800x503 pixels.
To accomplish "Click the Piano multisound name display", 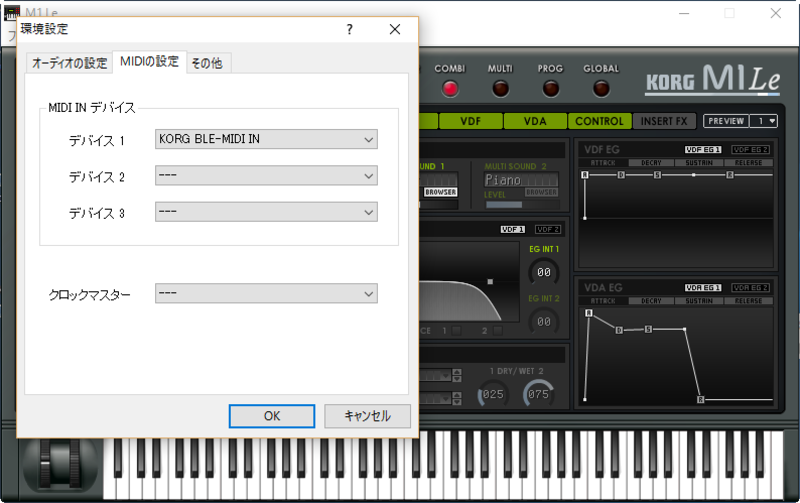I will click(x=521, y=180).
